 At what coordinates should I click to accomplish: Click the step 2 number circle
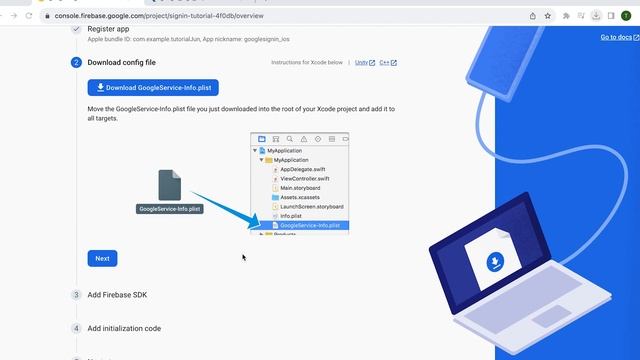[76, 62]
